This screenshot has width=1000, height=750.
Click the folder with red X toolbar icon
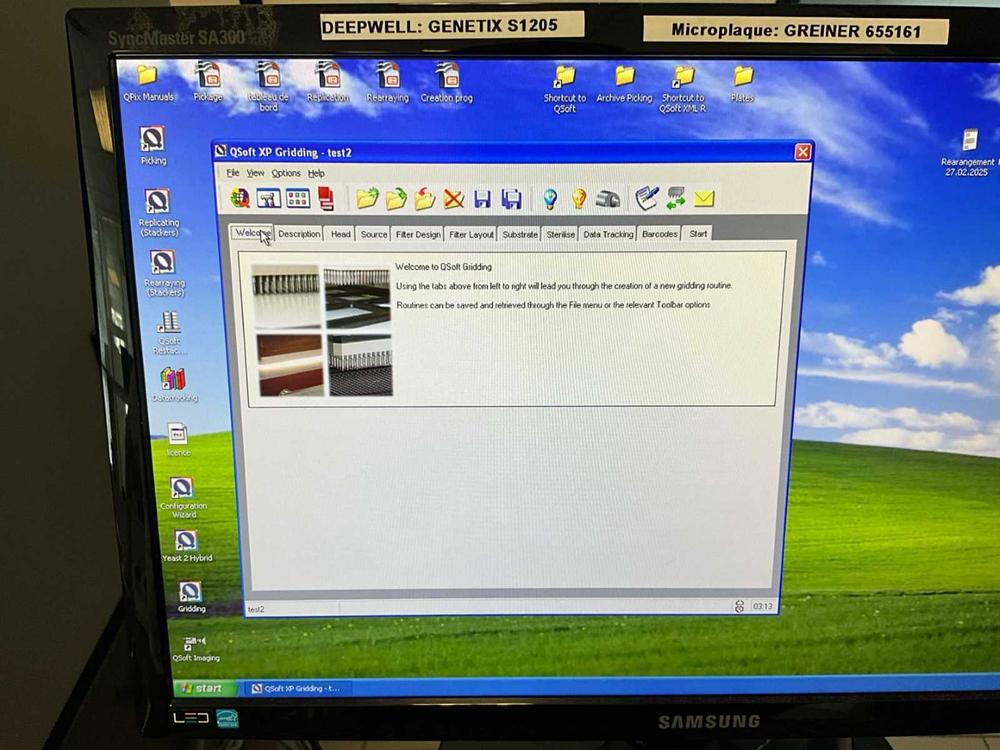pos(453,199)
